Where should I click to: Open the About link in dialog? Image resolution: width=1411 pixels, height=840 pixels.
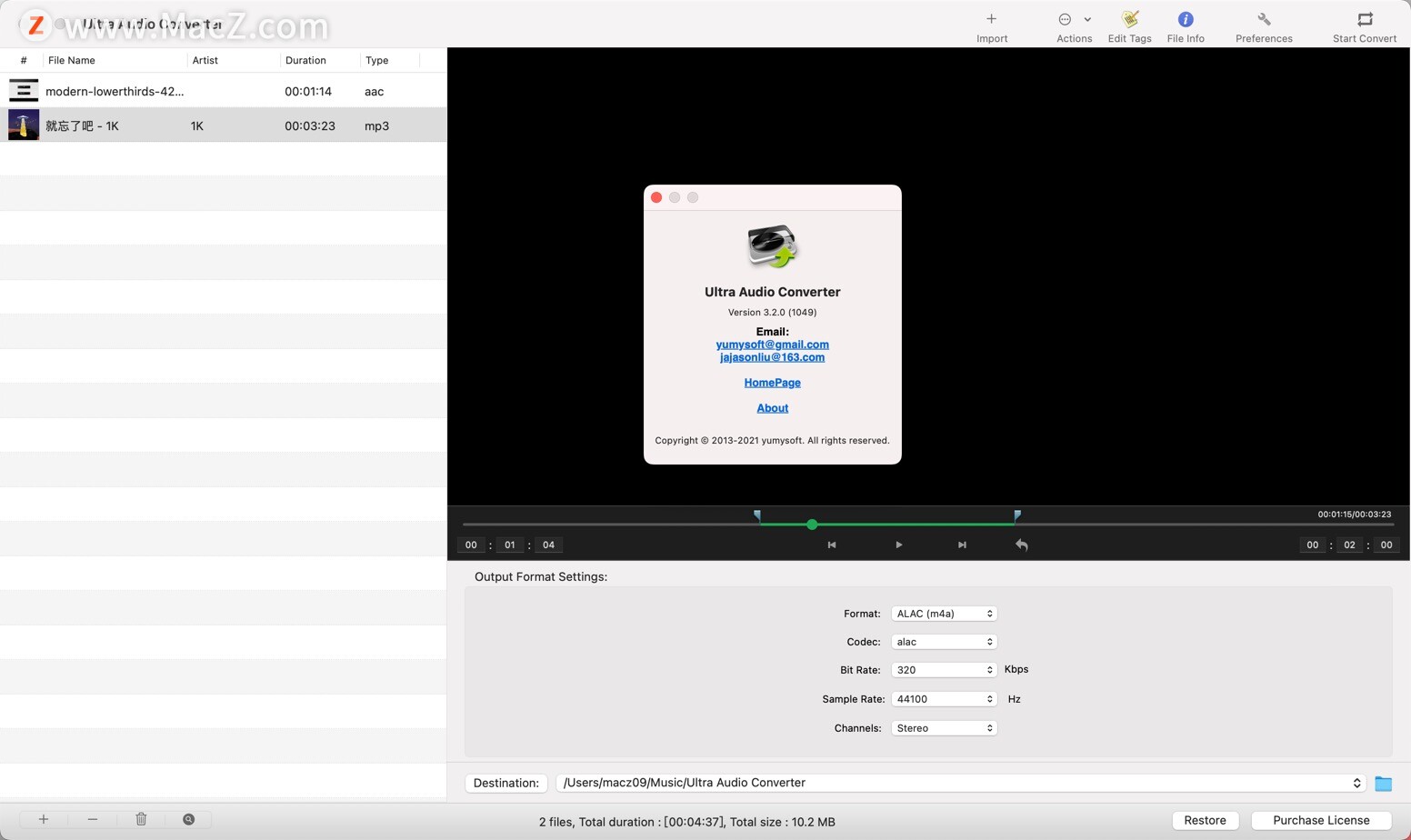pyautogui.click(x=772, y=408)
